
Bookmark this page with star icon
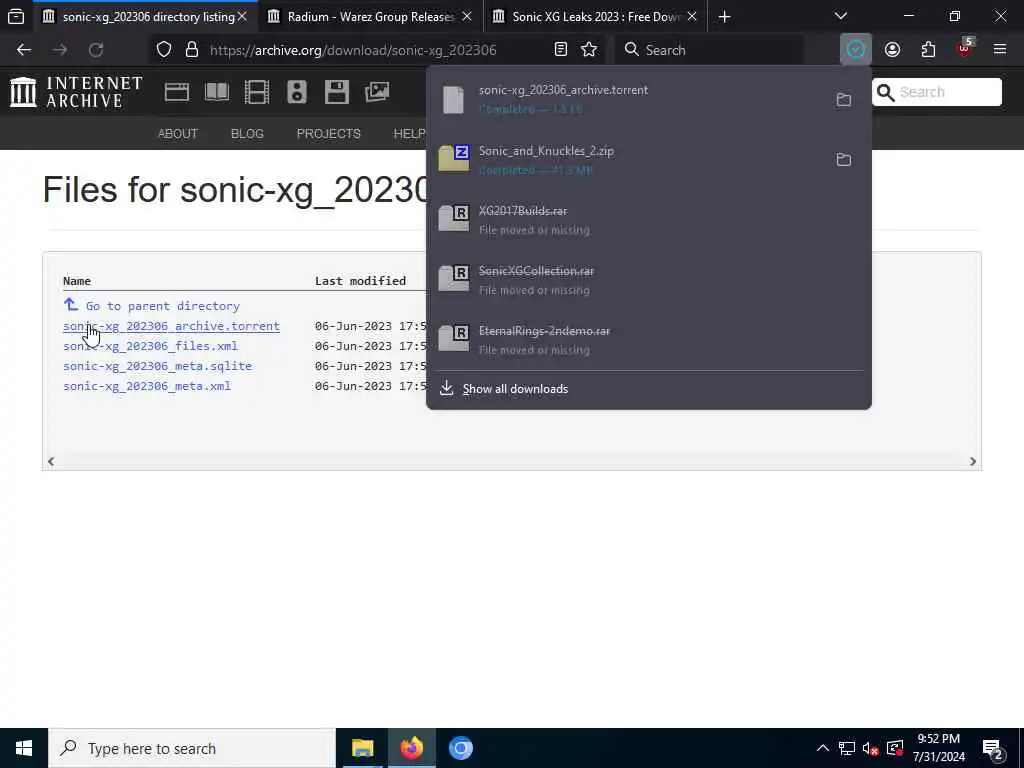point(589,50)
